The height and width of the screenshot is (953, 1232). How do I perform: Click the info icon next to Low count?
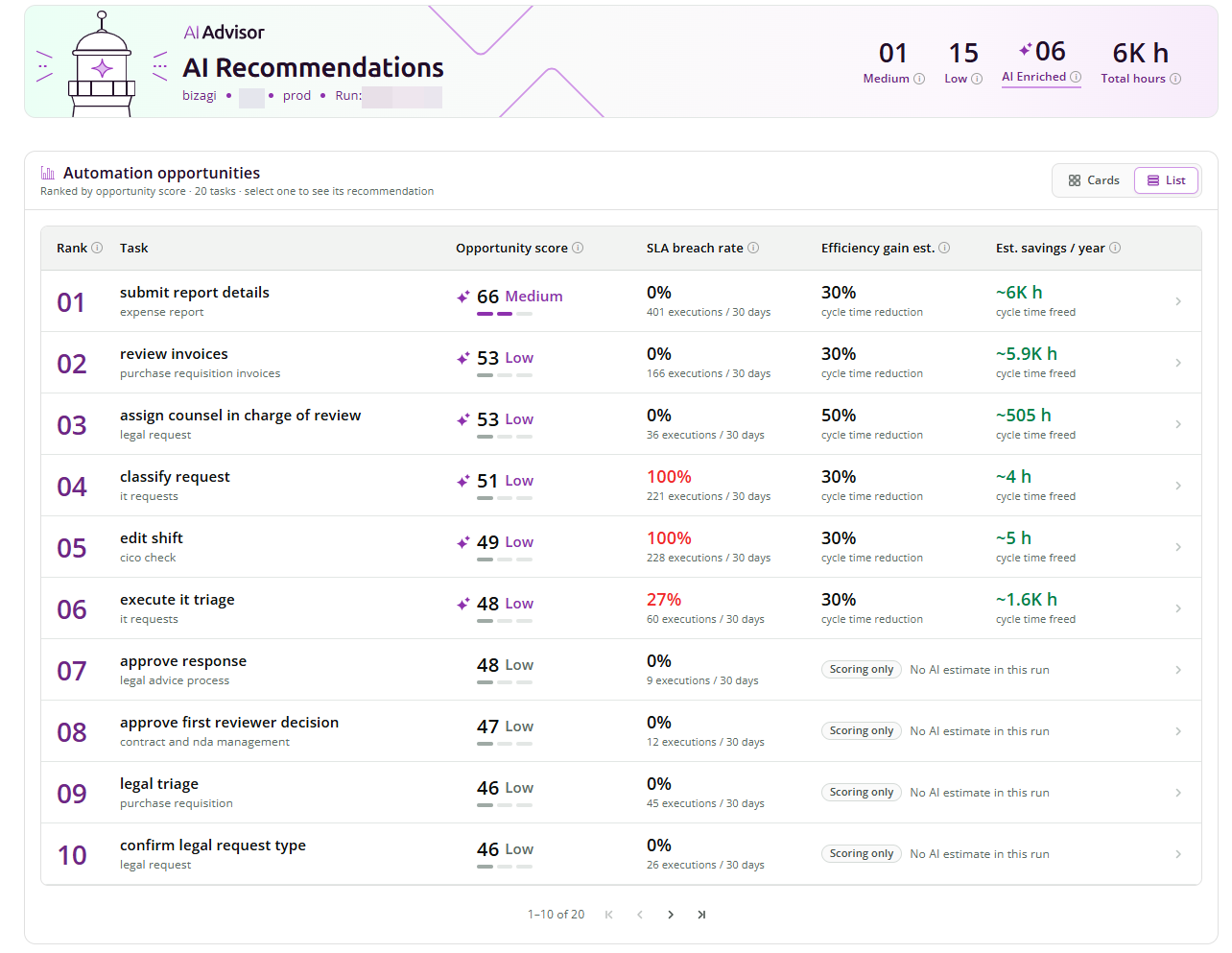point(977,79)
